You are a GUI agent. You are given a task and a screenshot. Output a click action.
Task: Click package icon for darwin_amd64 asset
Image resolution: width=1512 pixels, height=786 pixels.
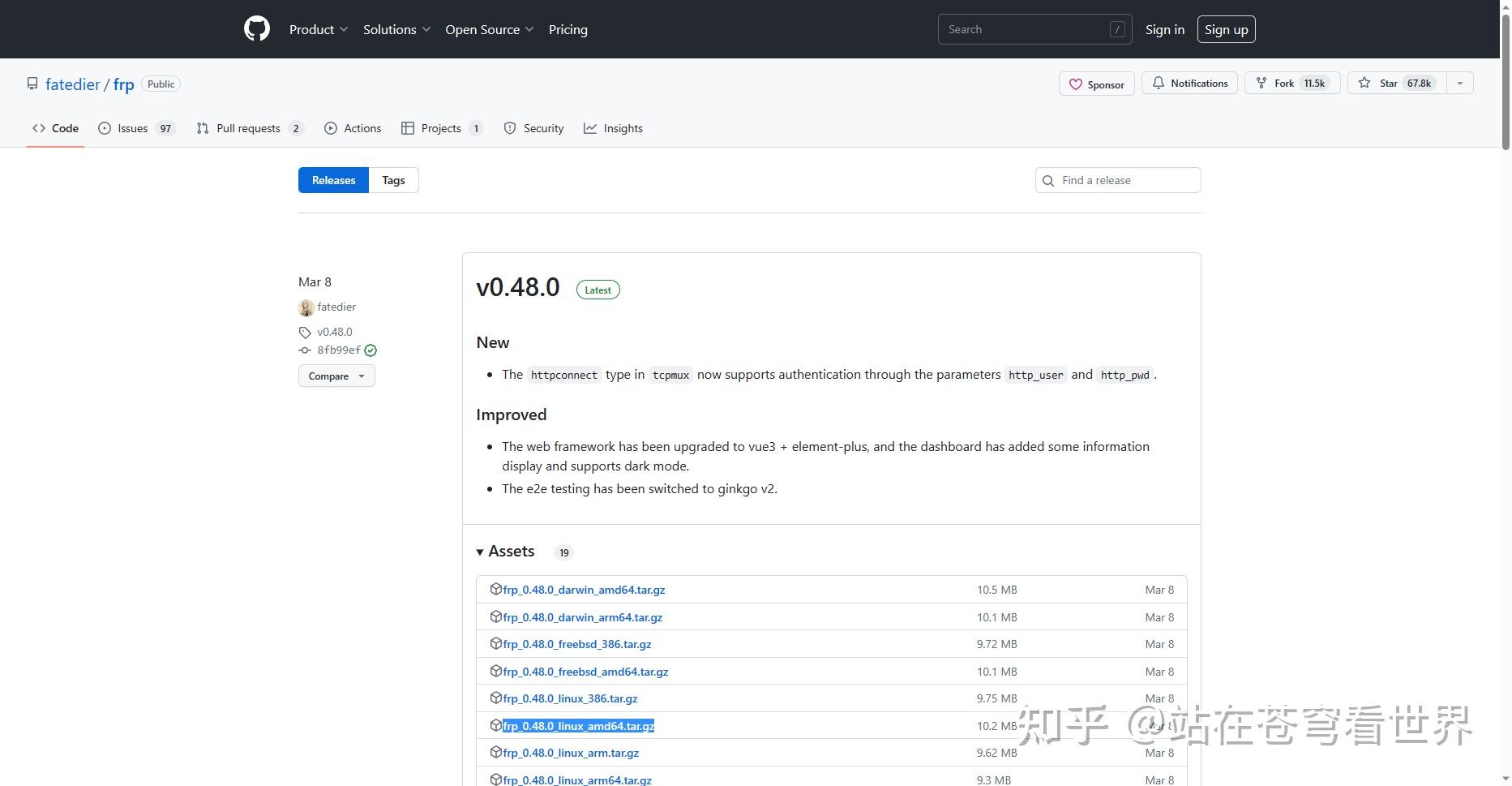click(x=496, y=589)
